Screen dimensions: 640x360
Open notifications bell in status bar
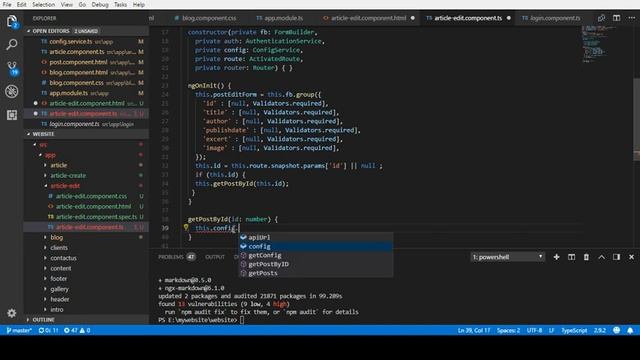pos(630,330)
